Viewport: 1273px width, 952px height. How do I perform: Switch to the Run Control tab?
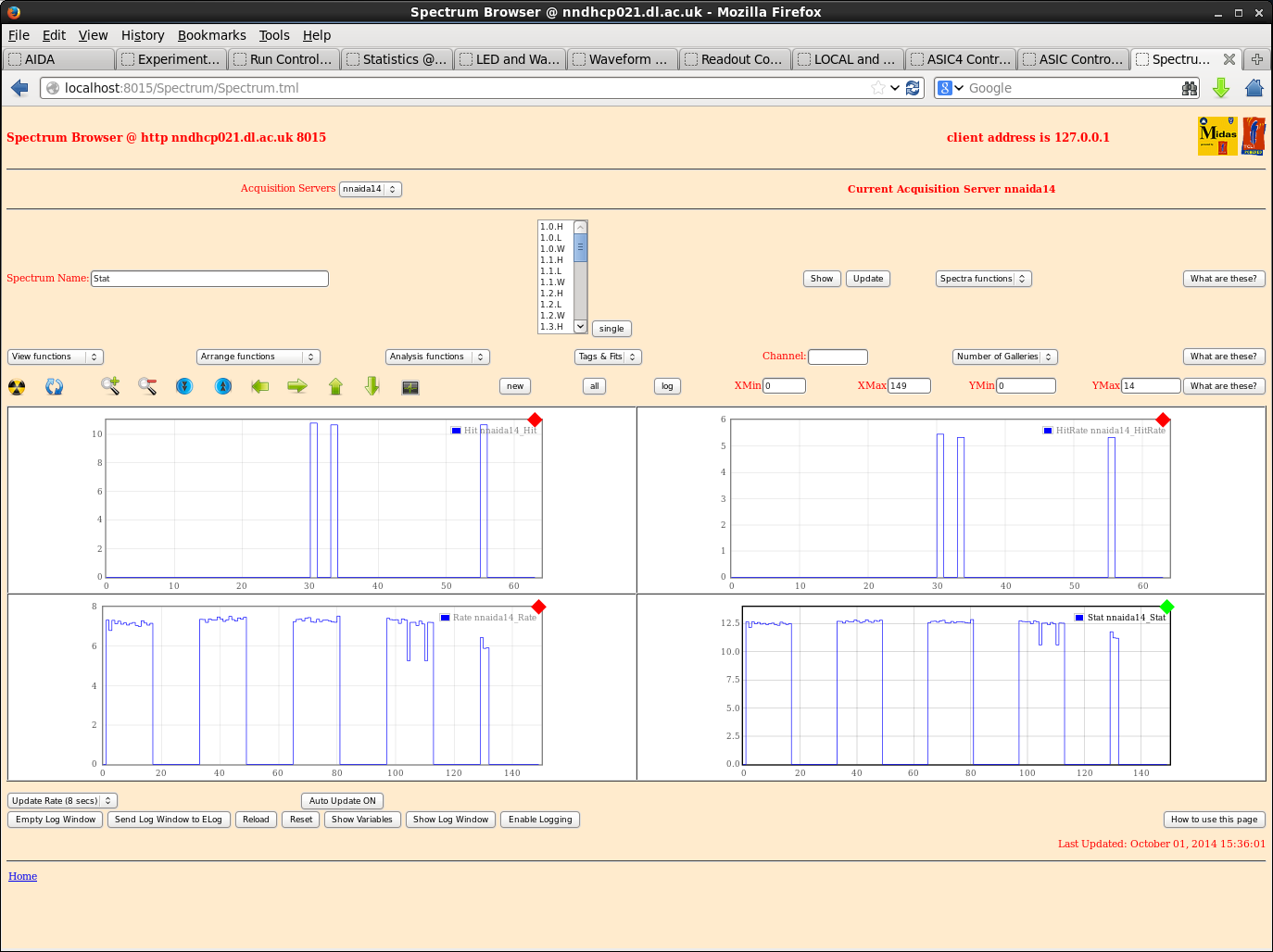pyautogui.click(x=284, y=59)
